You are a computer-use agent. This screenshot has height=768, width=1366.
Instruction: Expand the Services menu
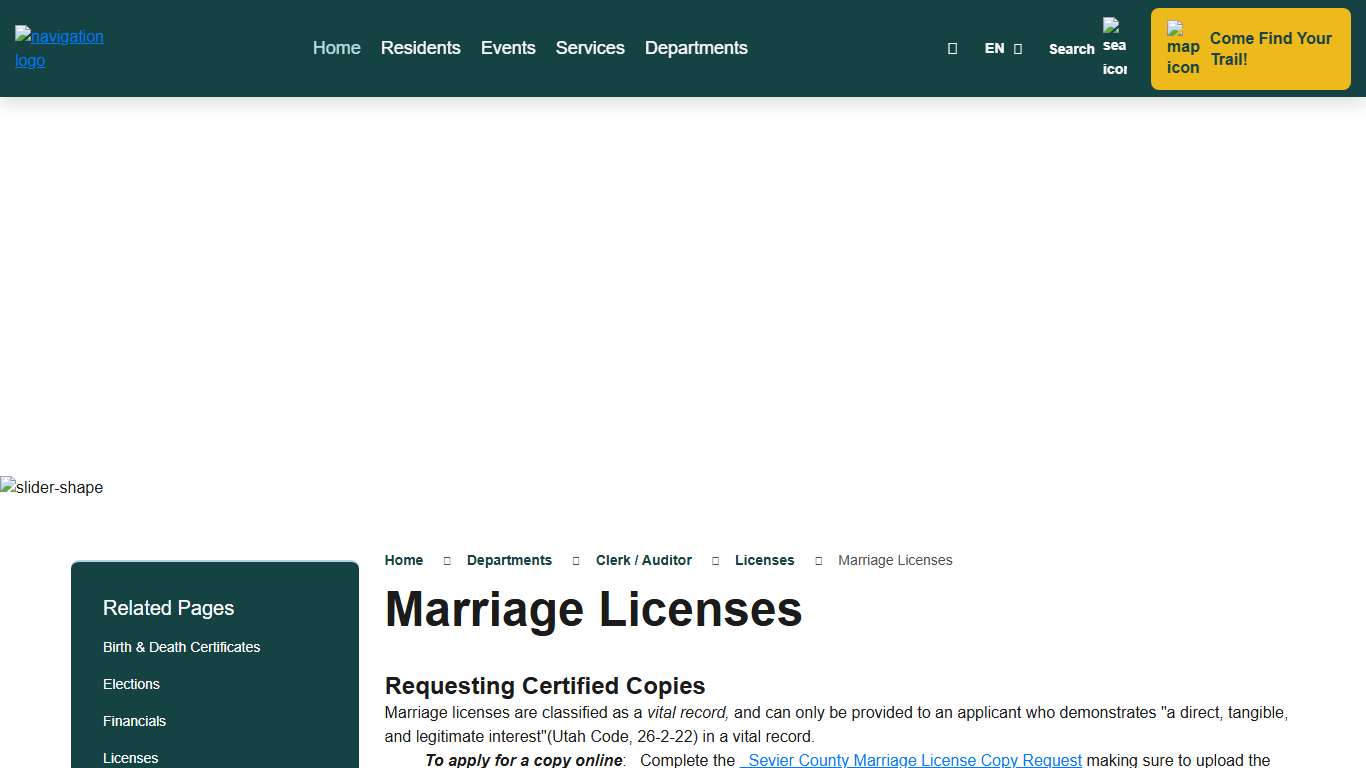pyautogui.click(x=590, y=48)
